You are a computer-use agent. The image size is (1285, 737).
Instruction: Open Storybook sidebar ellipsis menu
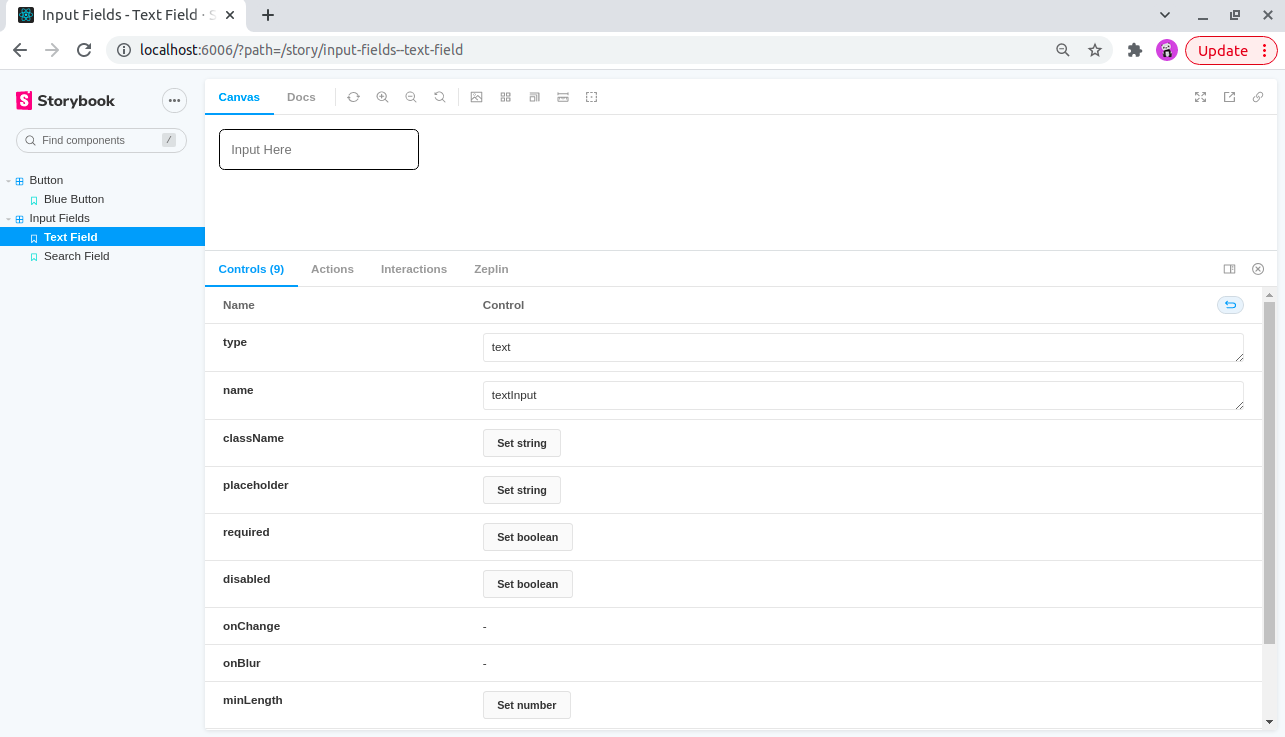click(x=174, y=100)
